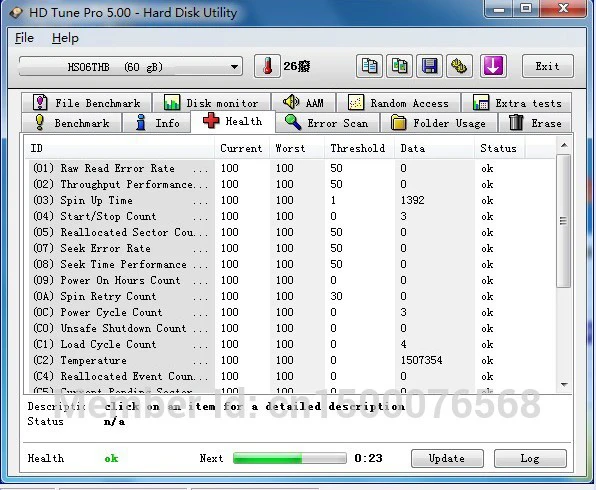Viewport: 596px width, 490px height.
Task: Click the floppy disk save icon
Action: tap(429, 66)
